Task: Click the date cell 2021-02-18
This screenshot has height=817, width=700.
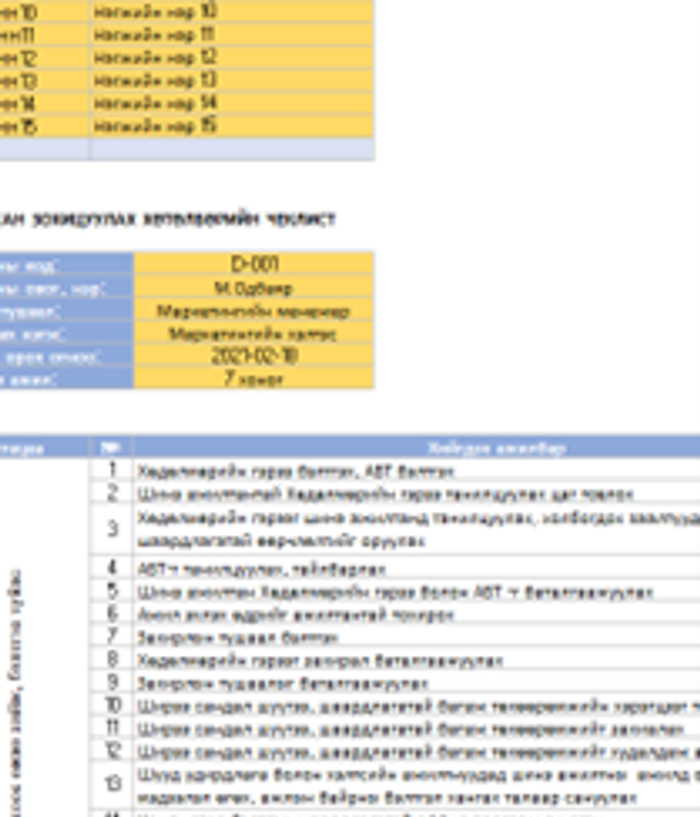Action: pos(254,356)
